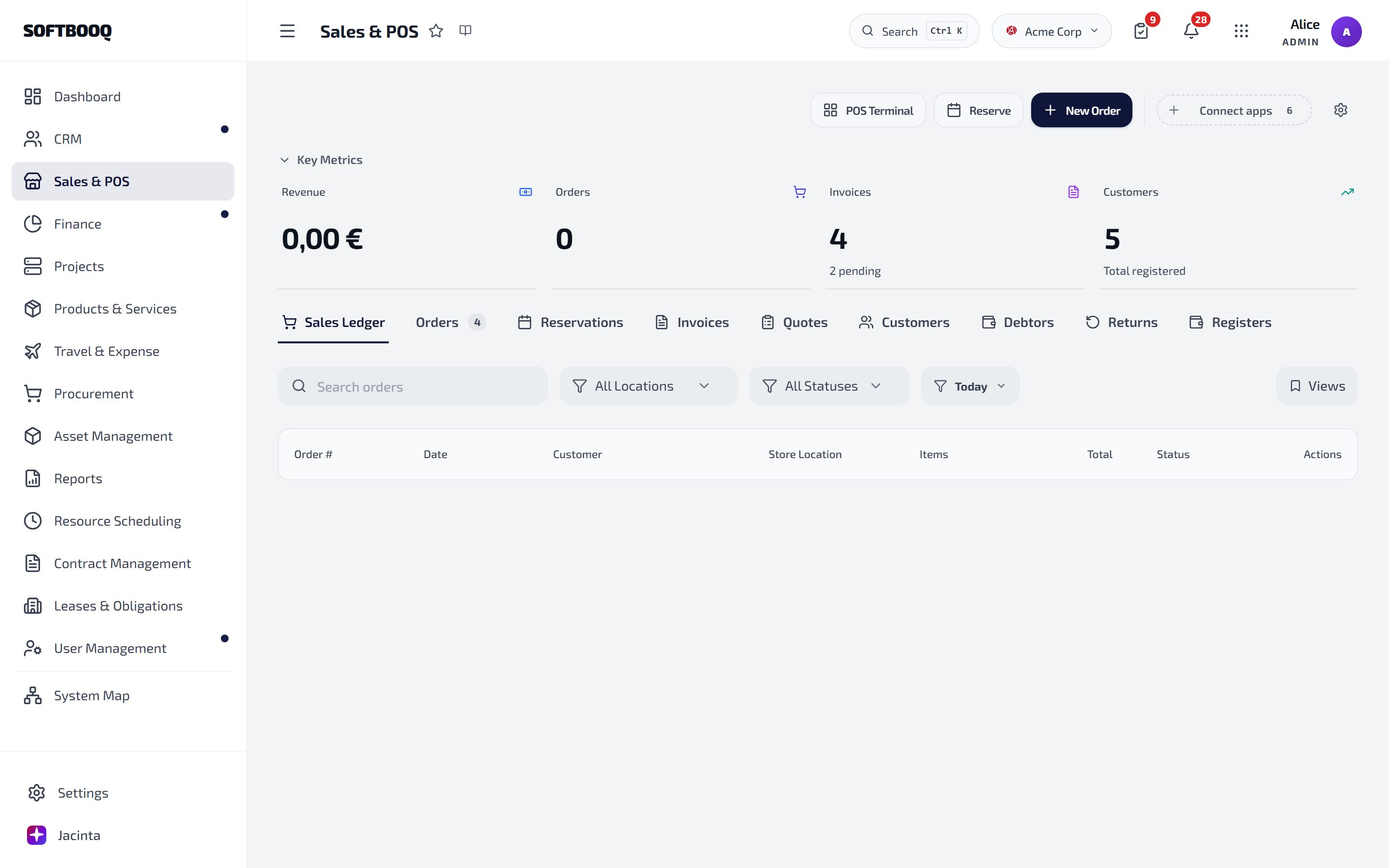The height and width of the screenshot is (868, 1389).
Task: Collapse the Key Metrics section
Action: click(x=321, y=160)
